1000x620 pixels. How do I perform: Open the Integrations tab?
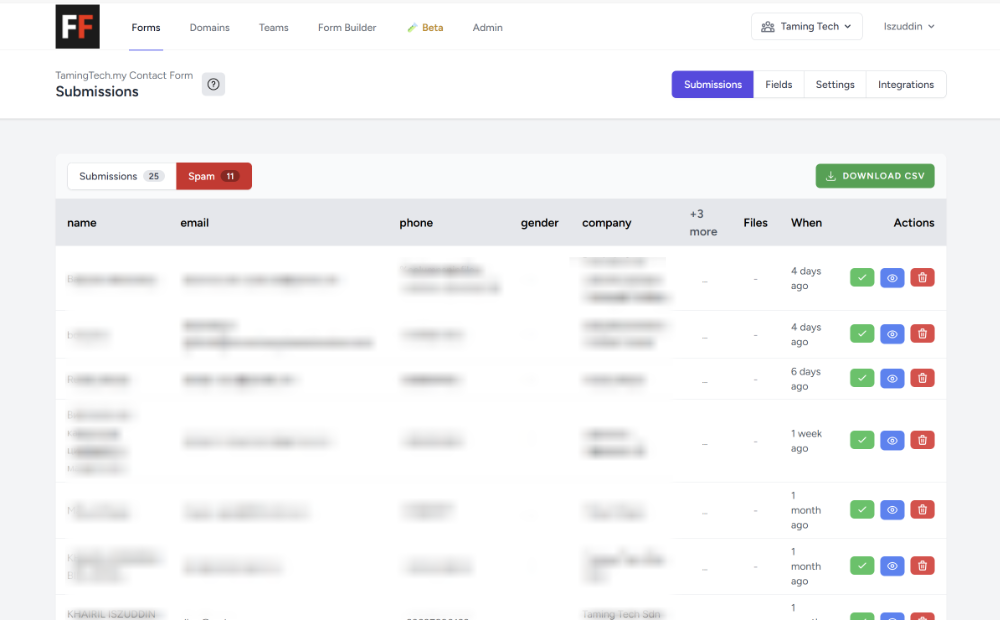click(x=905, y=84)
